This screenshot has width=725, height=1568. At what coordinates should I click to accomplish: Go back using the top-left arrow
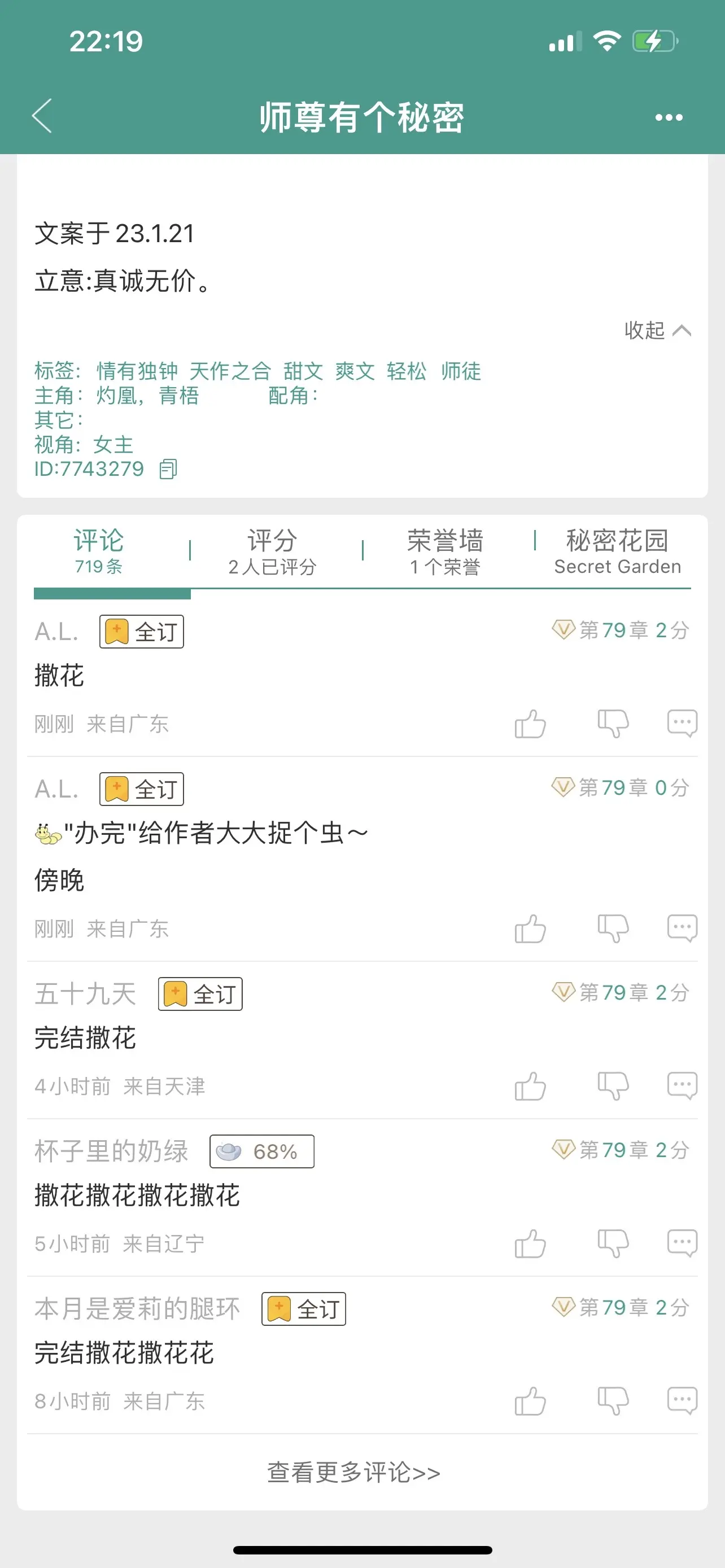[x=42, y=116]
